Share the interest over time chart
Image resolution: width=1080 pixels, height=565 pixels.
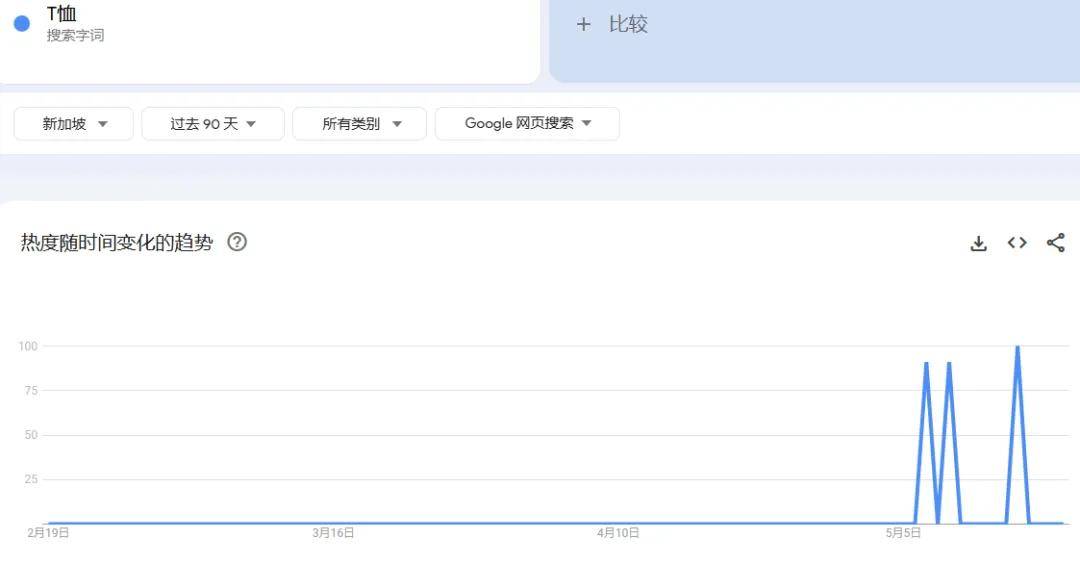coord(1055,243)
